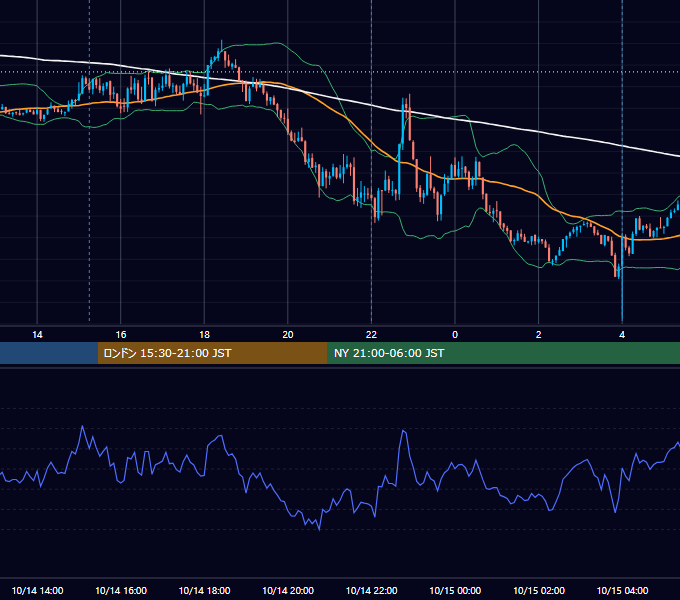Click the "4" hour label on price chart axis
Viewport: 680px width, 600px height.
[x=622, y=335]
